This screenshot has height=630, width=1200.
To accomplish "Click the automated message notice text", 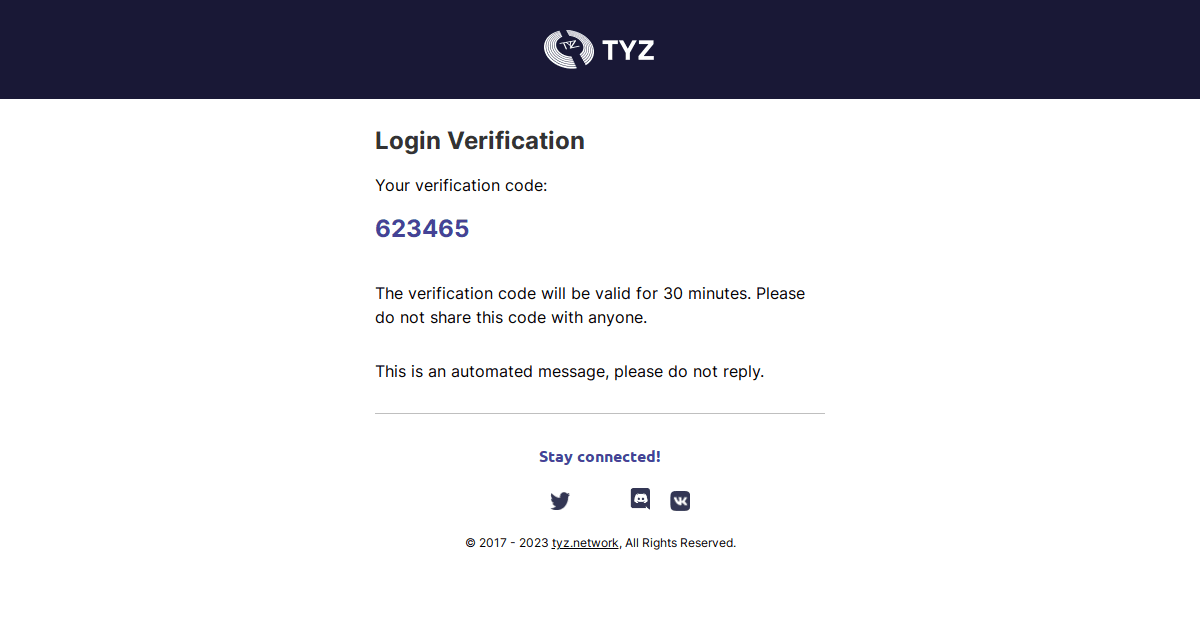I will point(570,371).
